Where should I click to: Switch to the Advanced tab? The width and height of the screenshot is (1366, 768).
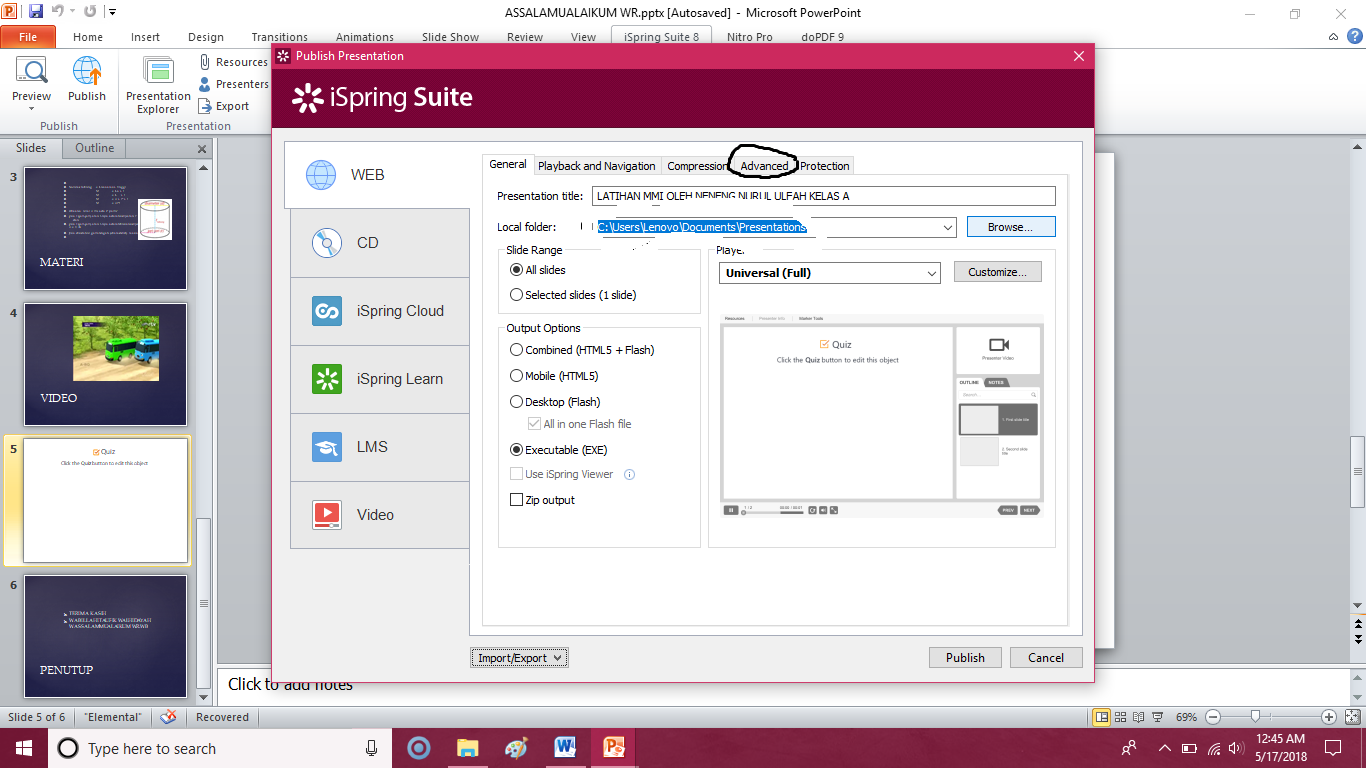(764, 165)
